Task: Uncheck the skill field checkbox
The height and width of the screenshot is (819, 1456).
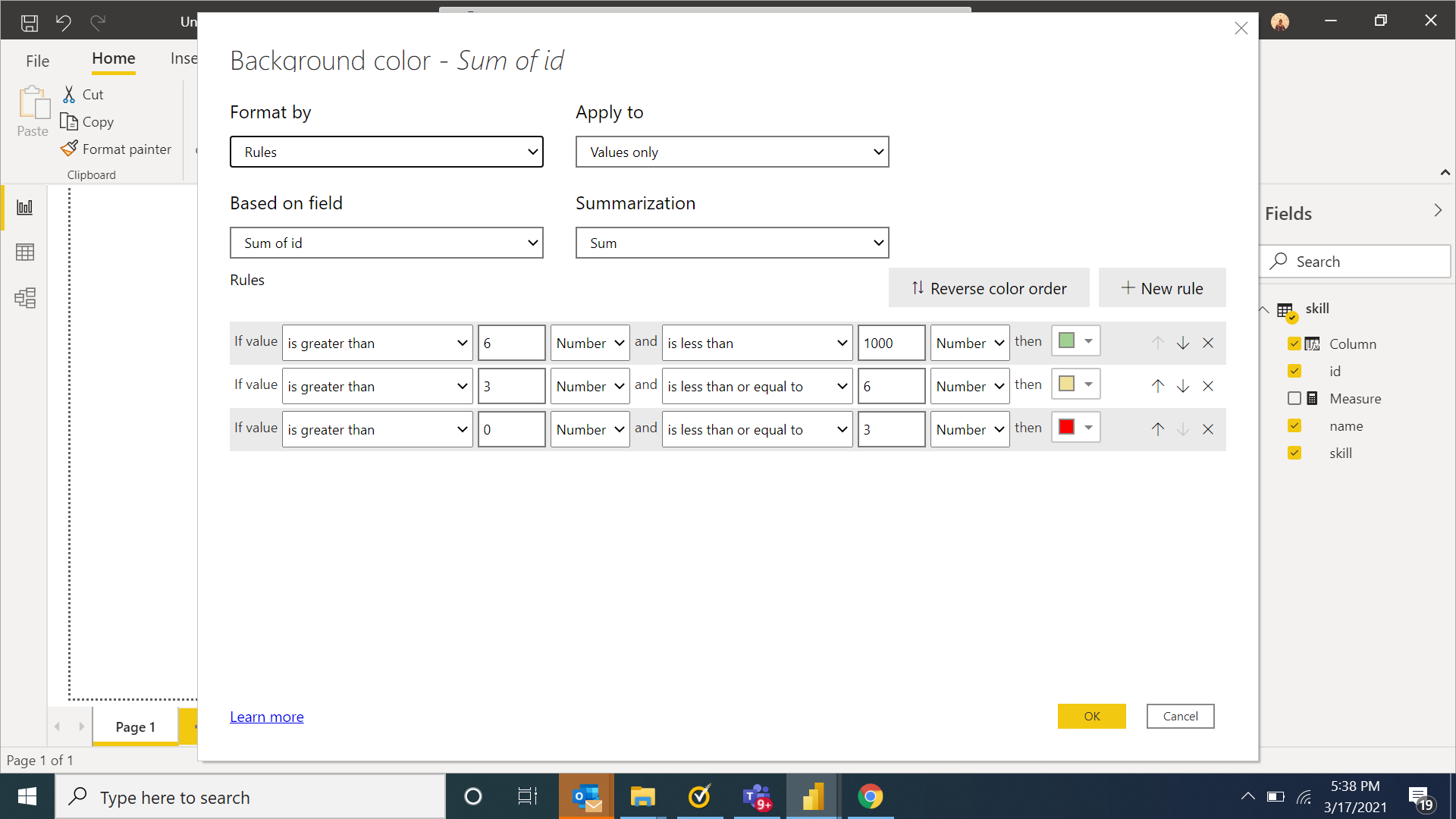Action: pos(1294,453)
